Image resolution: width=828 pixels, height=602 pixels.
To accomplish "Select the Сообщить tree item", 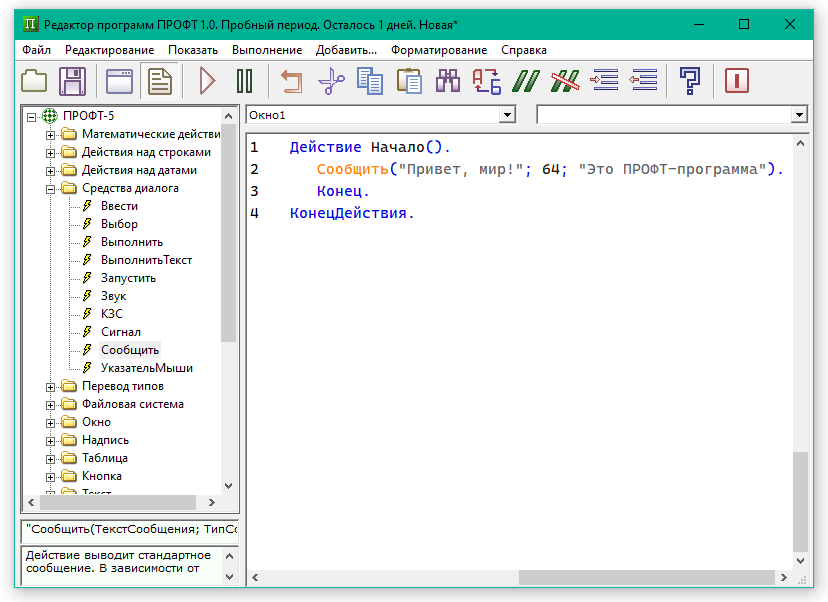I will tap(129, 350).
